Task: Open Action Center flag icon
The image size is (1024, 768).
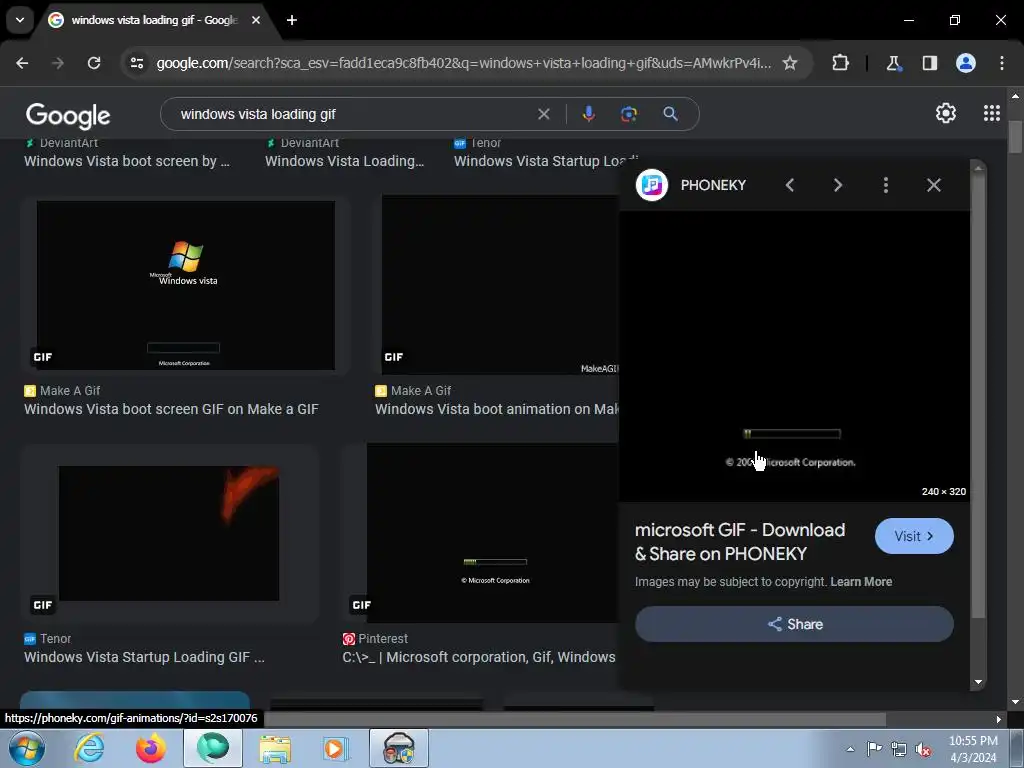Action: [874, 749]
